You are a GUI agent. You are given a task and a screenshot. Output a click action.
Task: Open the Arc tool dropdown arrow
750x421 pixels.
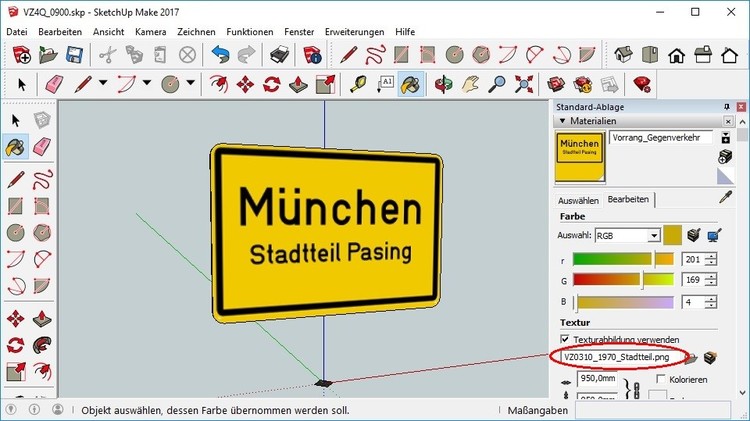click(147, 83)
